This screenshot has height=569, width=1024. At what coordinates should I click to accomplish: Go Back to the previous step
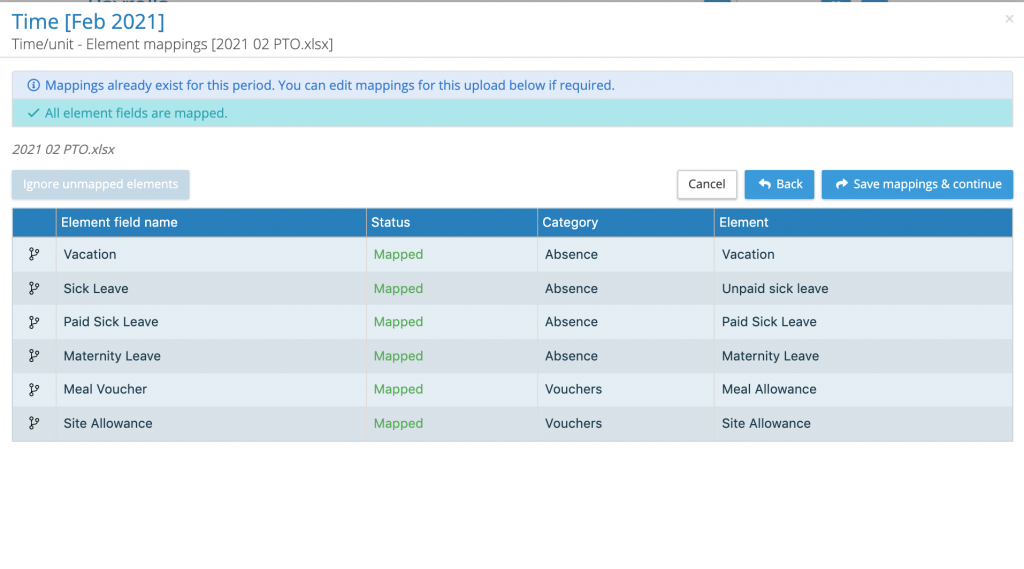(x=779, y=184)
